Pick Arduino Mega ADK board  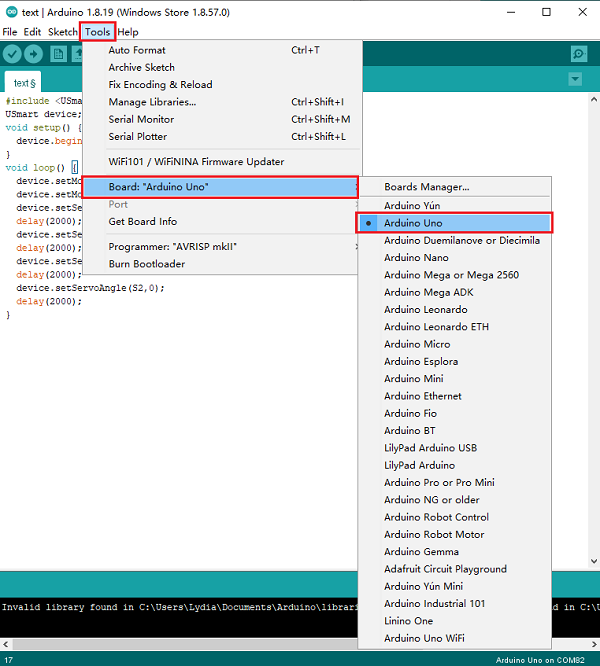(454, 293)
